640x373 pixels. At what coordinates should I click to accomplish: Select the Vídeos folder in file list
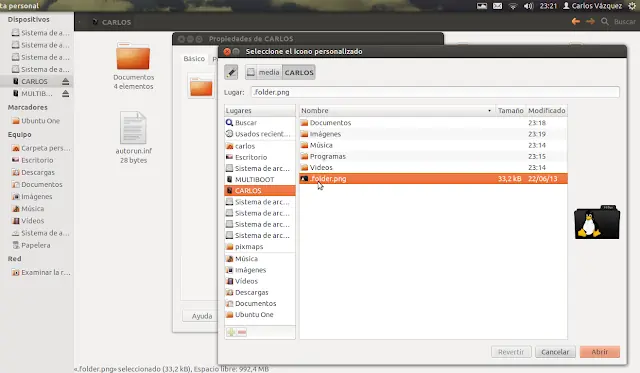[x=433, y=167]
